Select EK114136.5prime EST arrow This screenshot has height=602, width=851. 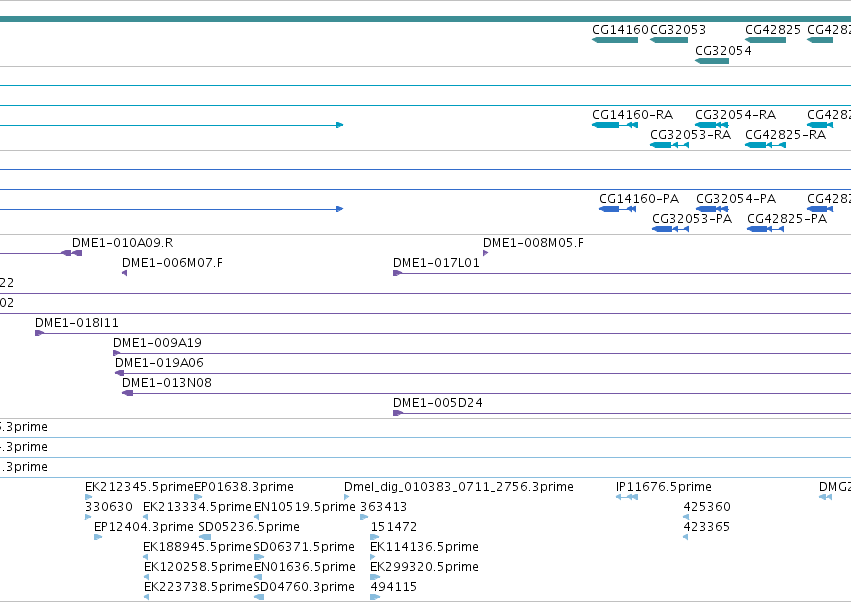[x=373, y=557]
